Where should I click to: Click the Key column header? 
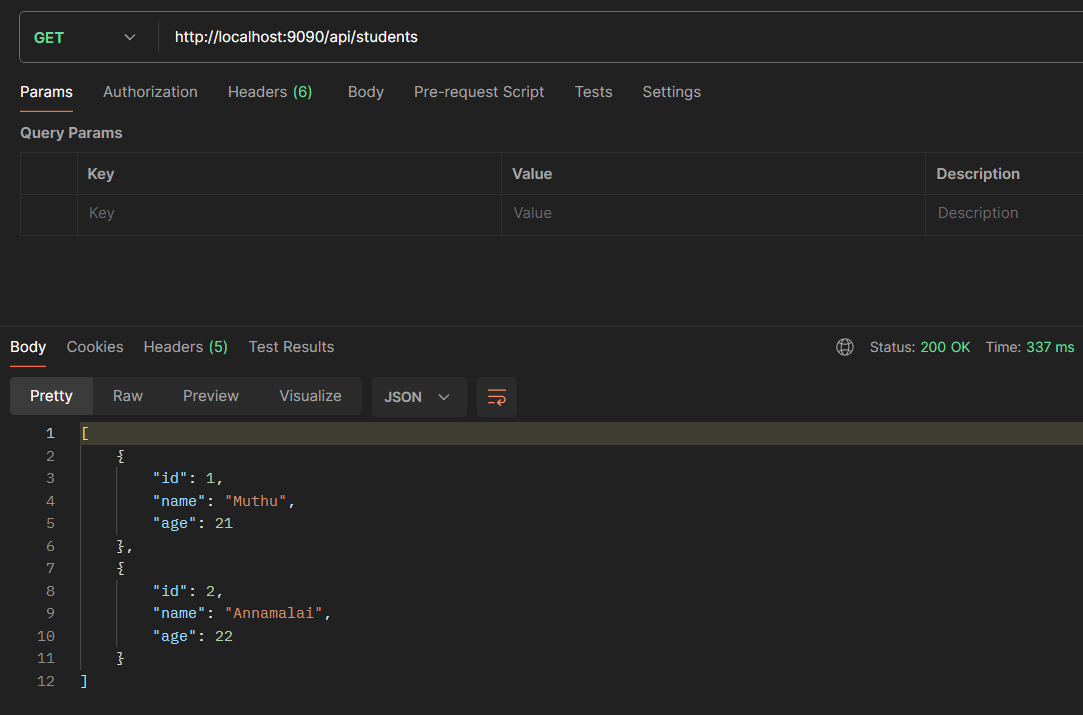[101, 174]
